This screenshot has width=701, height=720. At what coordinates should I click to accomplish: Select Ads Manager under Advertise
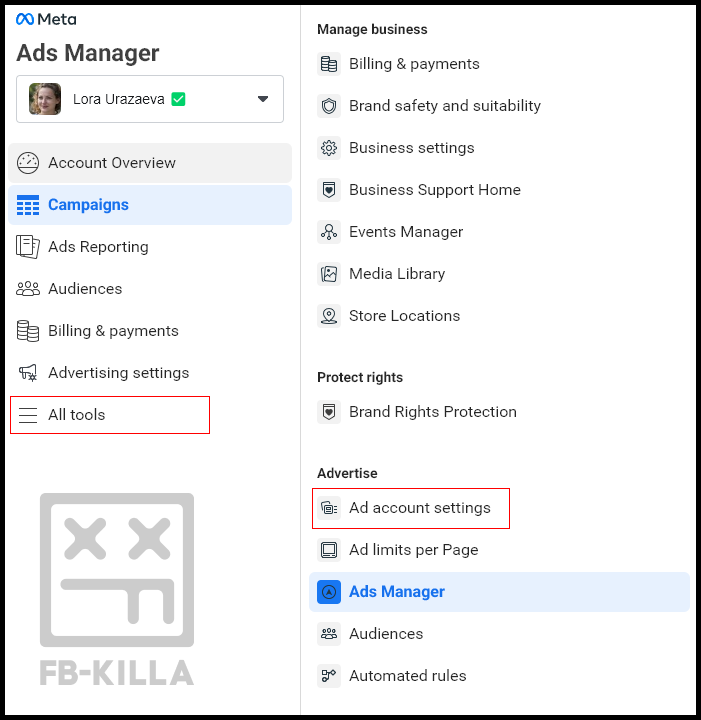pyautogui.click(x=397, y=592)
